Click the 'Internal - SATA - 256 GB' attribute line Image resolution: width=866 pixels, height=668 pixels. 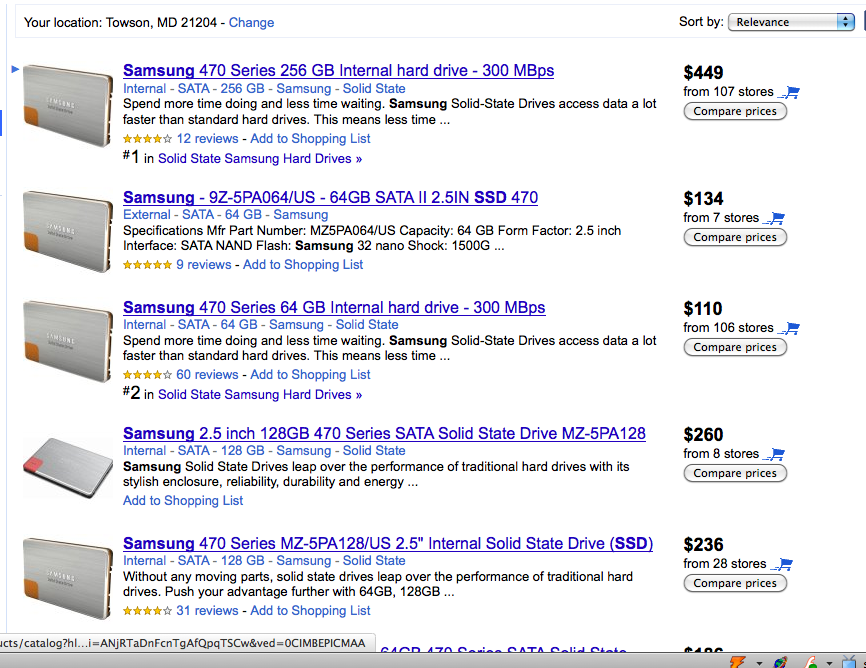point(264,88)
